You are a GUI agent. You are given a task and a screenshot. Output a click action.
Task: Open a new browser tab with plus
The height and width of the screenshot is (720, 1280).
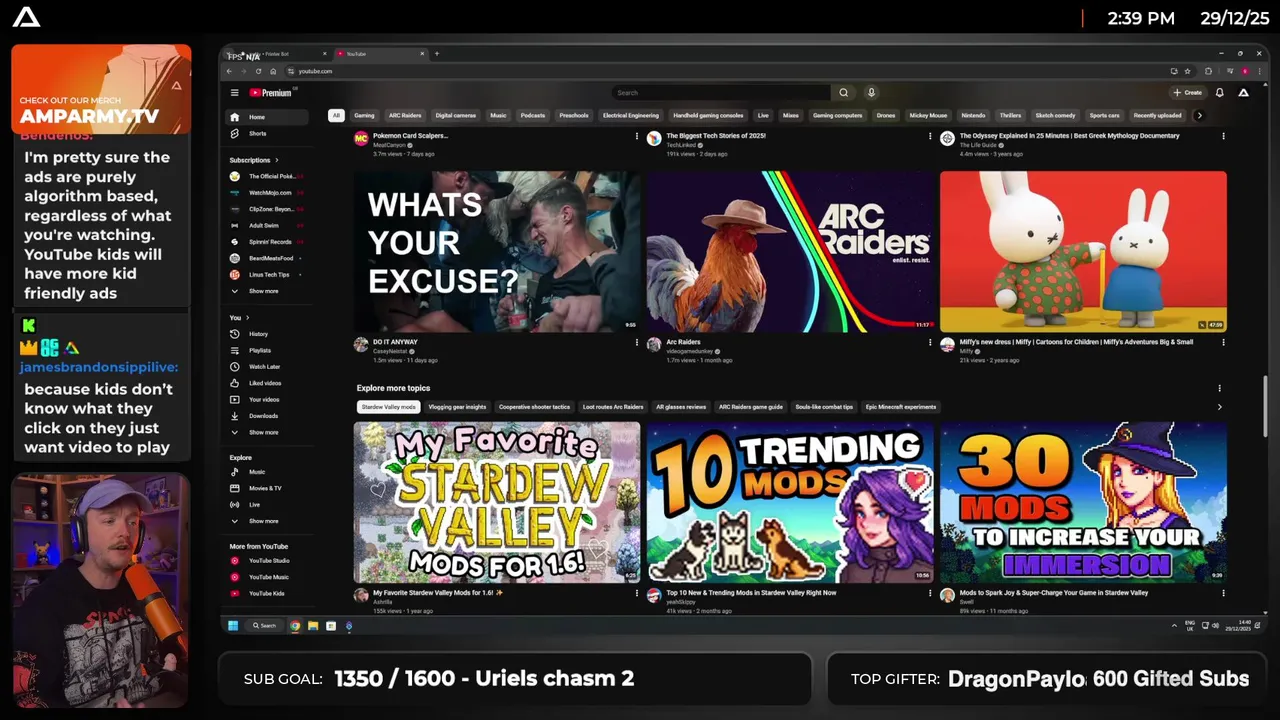[436, 54]
